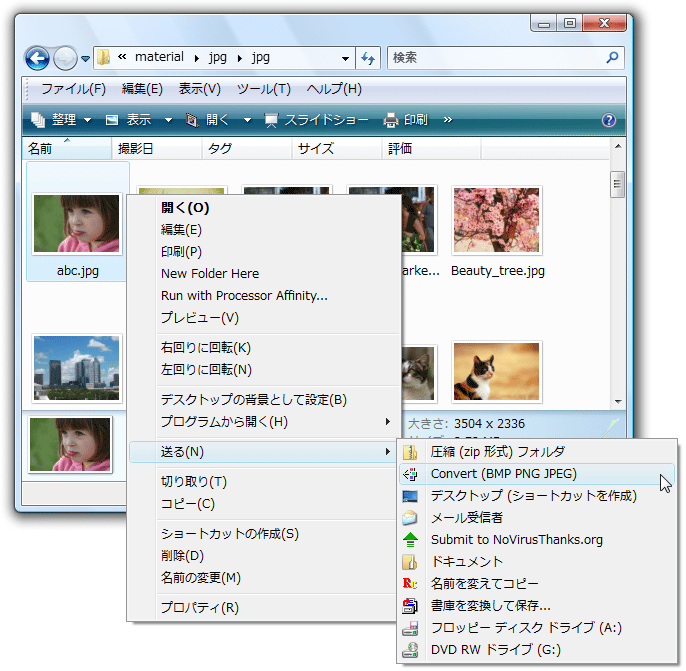This screenshot has height=671, width=686.
Task: Click the デスクトップ shortcut icon
Action: pyautogui.click(x=410, y=496)
